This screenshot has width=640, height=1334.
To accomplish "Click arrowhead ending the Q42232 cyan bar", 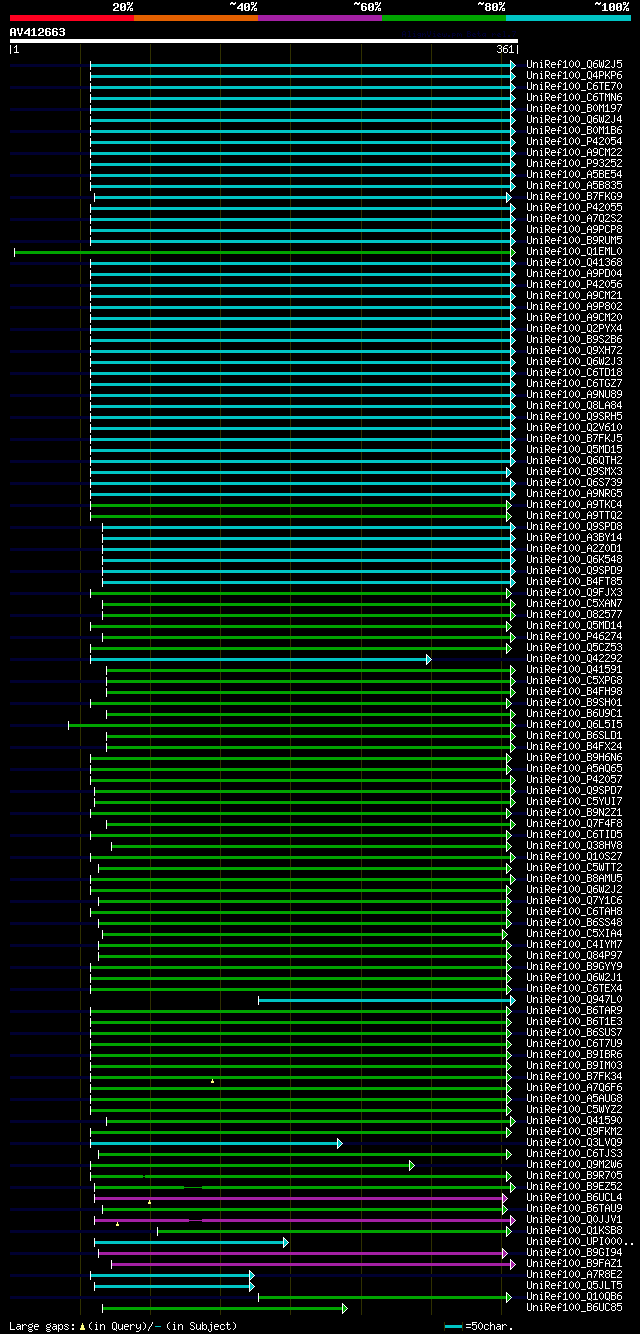I will [x=428, y=659].
